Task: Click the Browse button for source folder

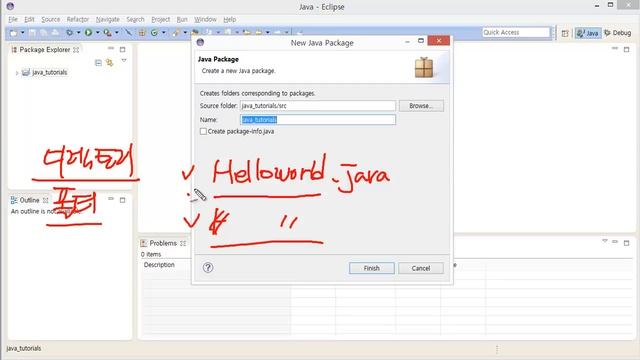Action: [x=421, y=106]
